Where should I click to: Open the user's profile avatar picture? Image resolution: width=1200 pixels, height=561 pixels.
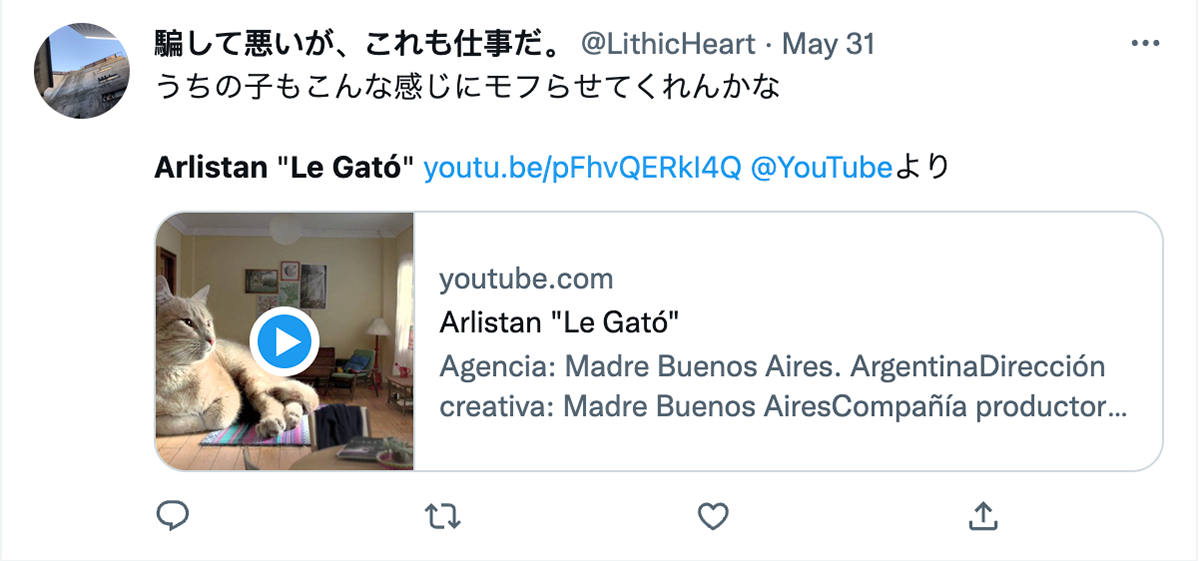(83, 71)
